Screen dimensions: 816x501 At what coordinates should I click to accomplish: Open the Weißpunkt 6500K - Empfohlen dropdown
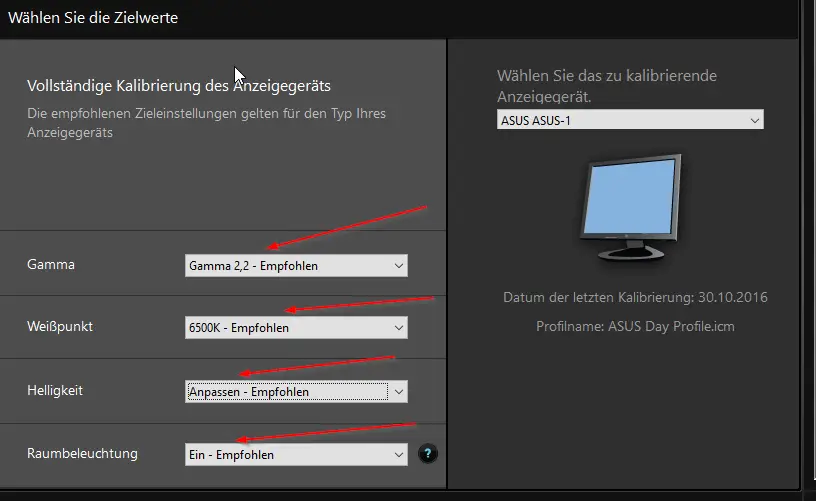(x=296, y=328)
